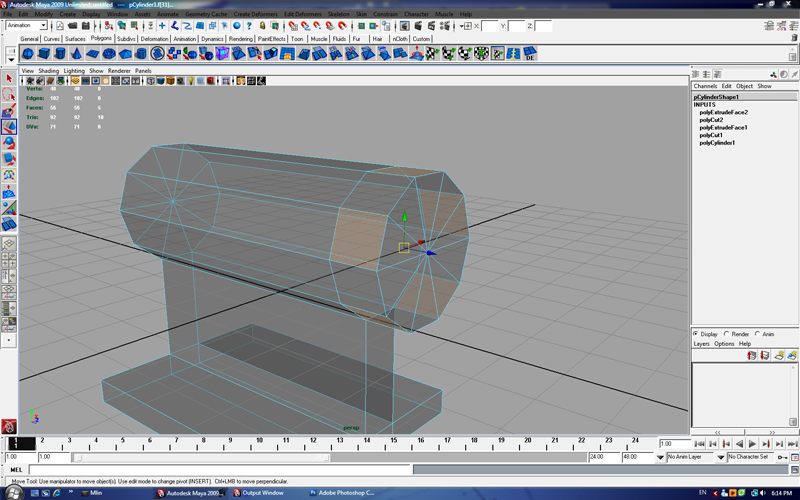Select the polygon sphere shelf icon
This screenshot has height=500, width=800.
click(28, 53)
